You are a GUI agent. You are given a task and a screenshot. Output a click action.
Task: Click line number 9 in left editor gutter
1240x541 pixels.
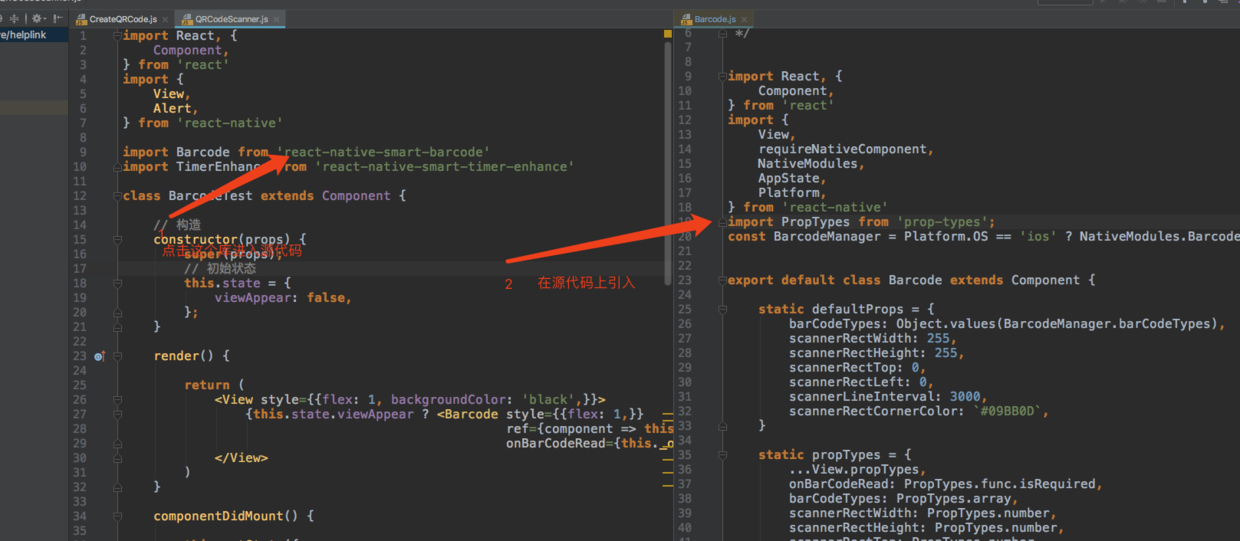[x=83, y=152]
